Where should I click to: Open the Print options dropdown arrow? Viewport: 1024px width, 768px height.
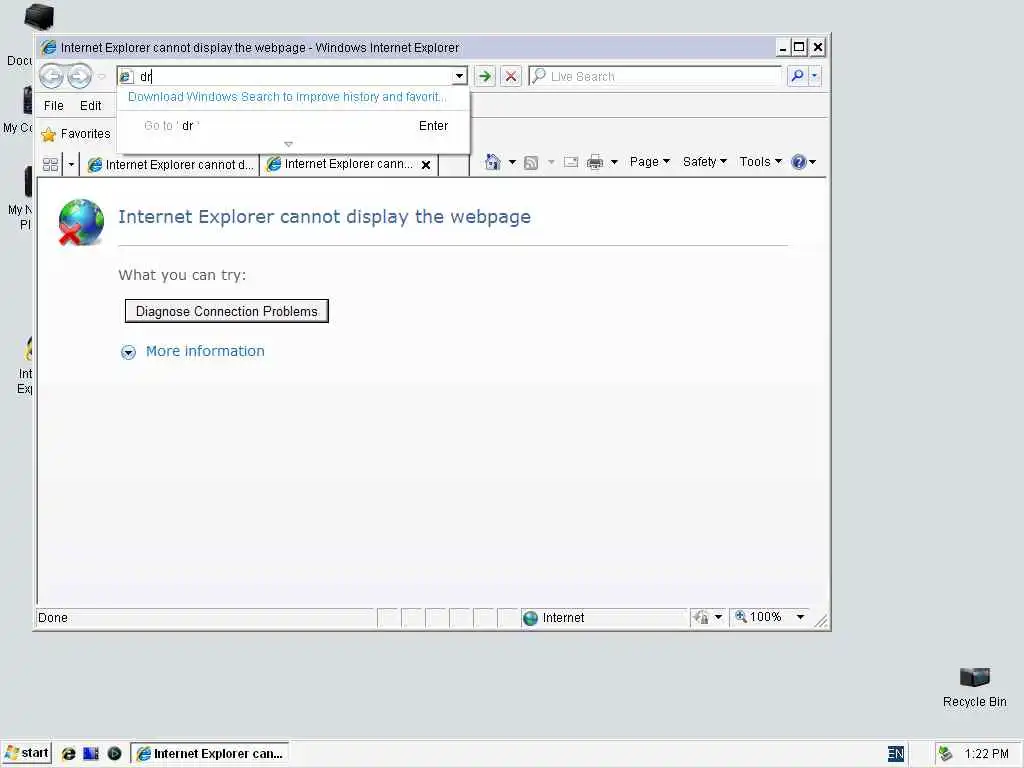point(614,162)
